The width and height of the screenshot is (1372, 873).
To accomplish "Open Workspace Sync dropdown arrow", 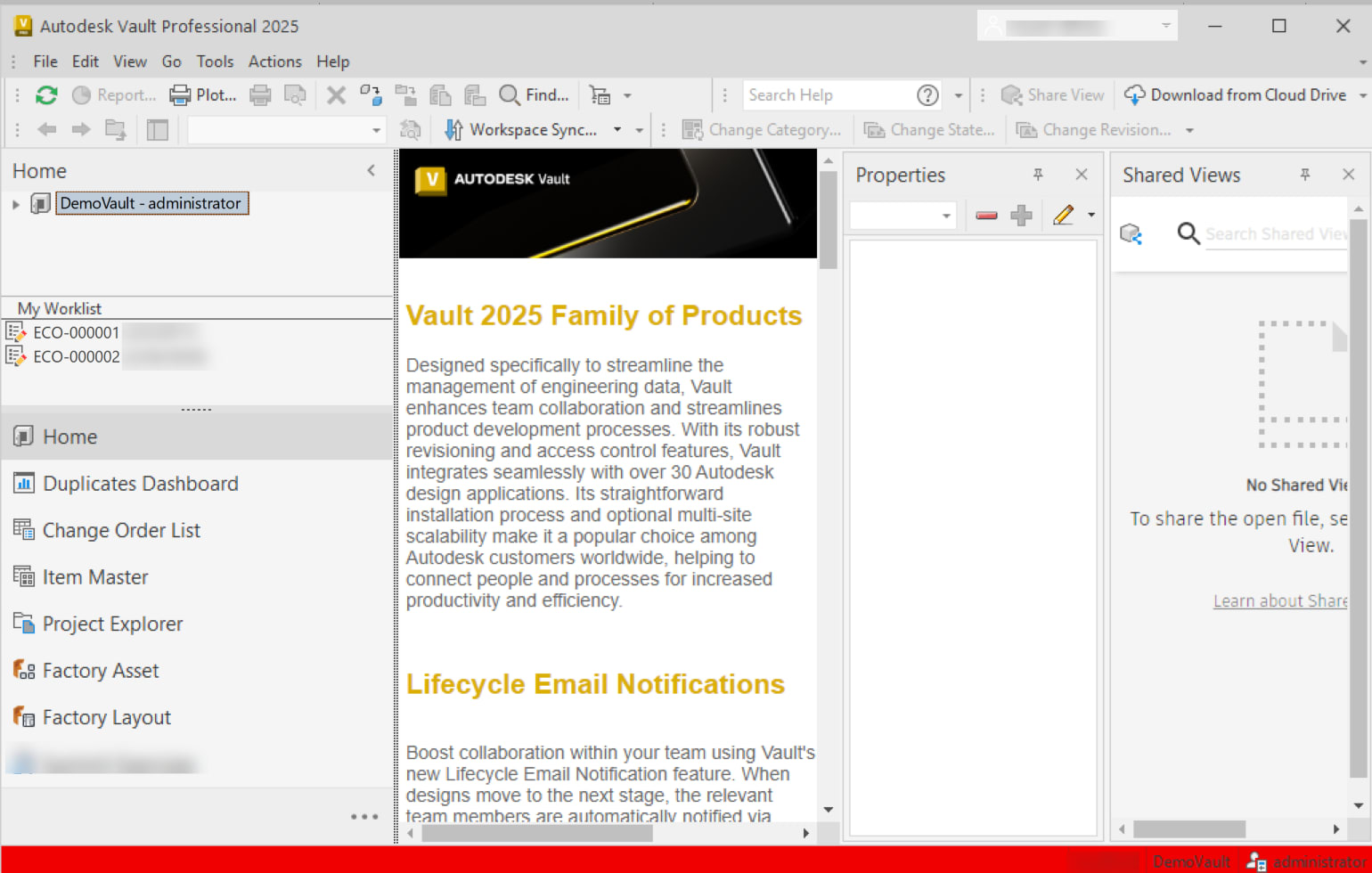I will click(x=617, y=130).
